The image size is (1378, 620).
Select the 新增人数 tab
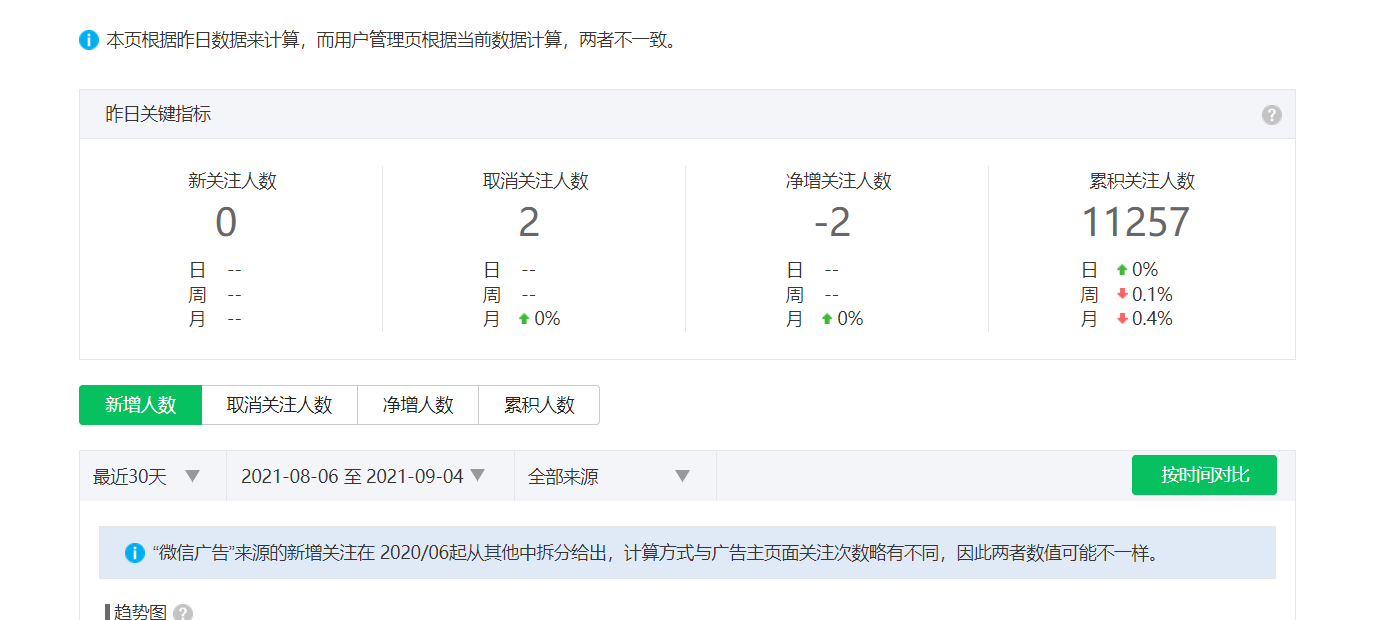pos(141,405)
